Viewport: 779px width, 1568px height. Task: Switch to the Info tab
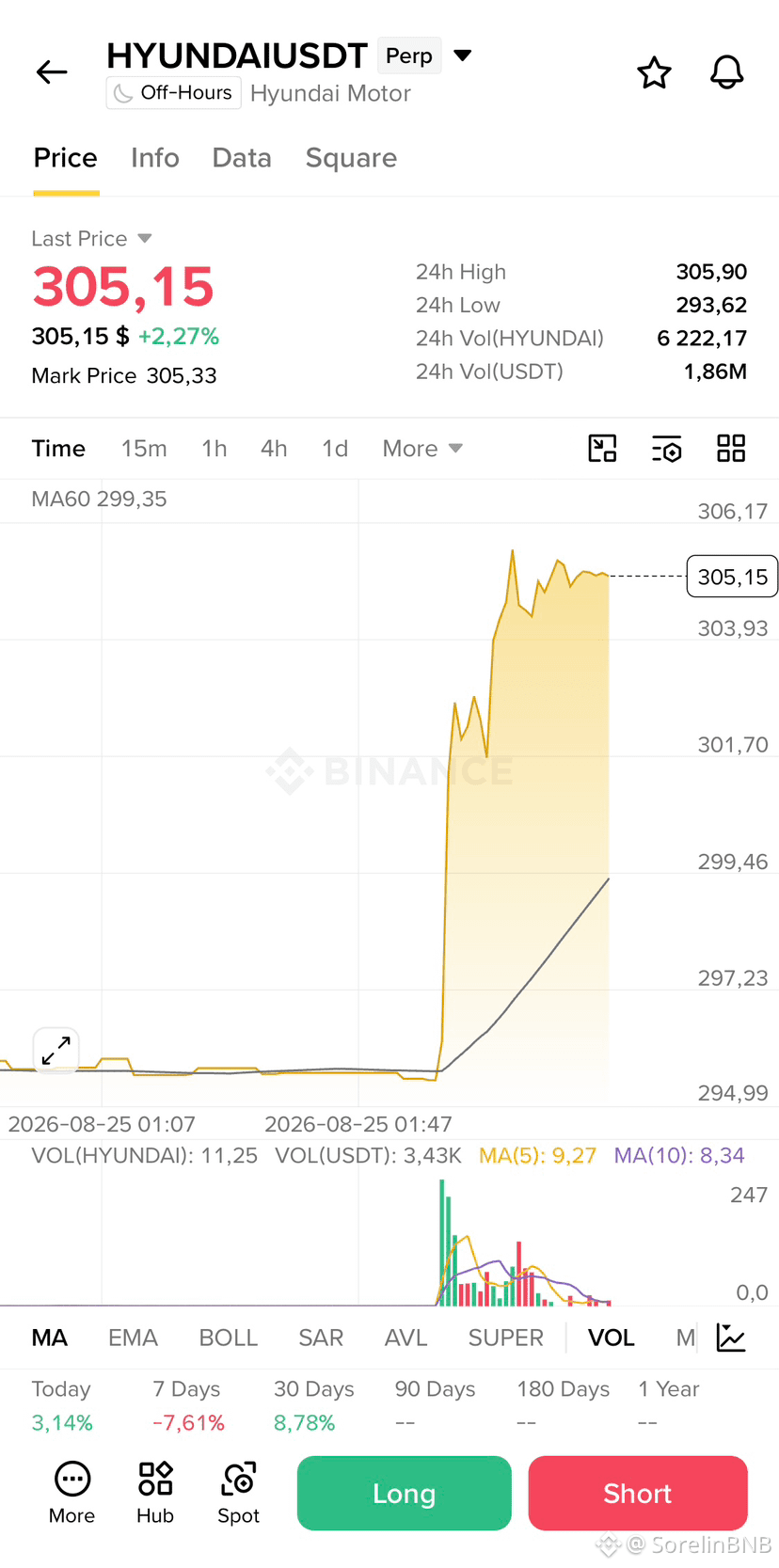tap(155, 158)
